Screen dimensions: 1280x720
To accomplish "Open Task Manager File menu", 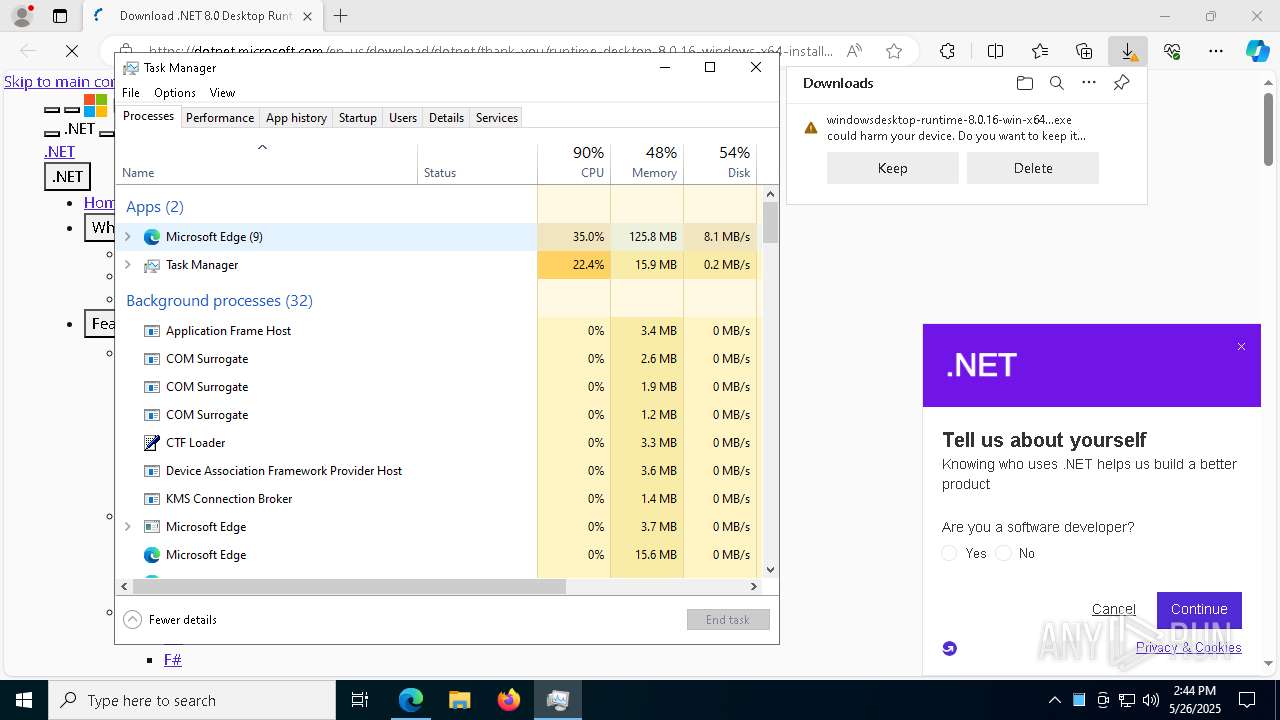I will click(131, 93).
